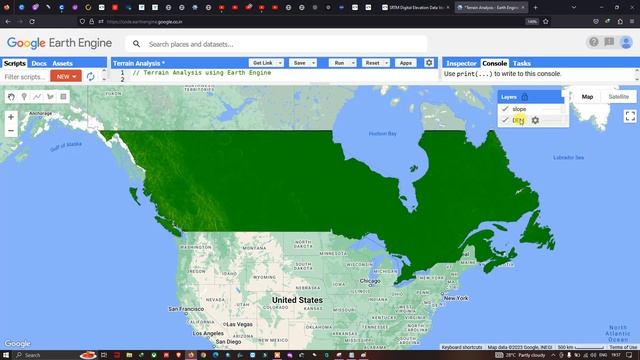640x360 pixels.
Task: Expand the Run dropdown arrow
Action: click(x=353, y=63)
